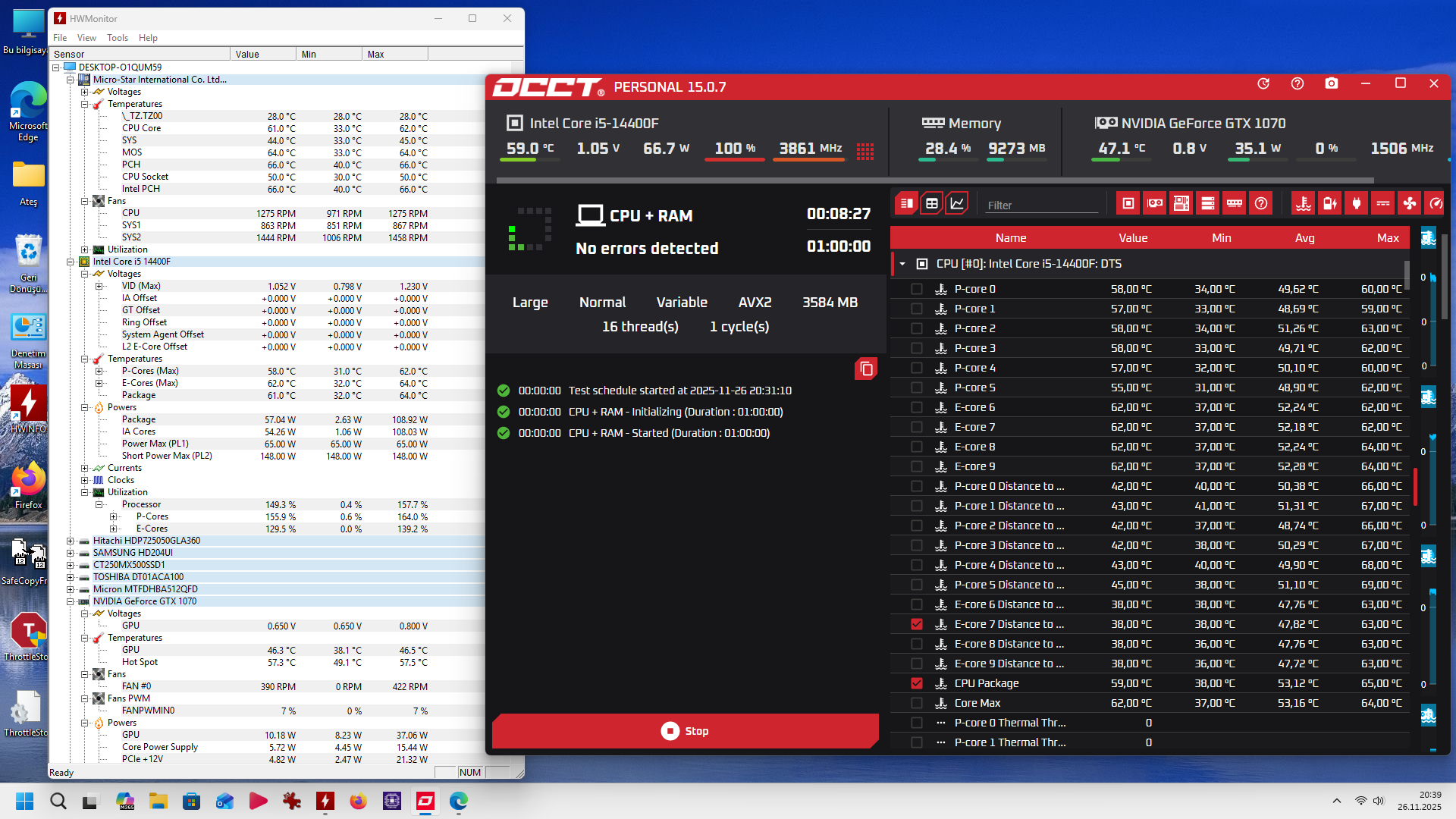Switch OCCT monitoring to graph view
1456x819 pixels.
pyautogui.click(x=957, y=203)
